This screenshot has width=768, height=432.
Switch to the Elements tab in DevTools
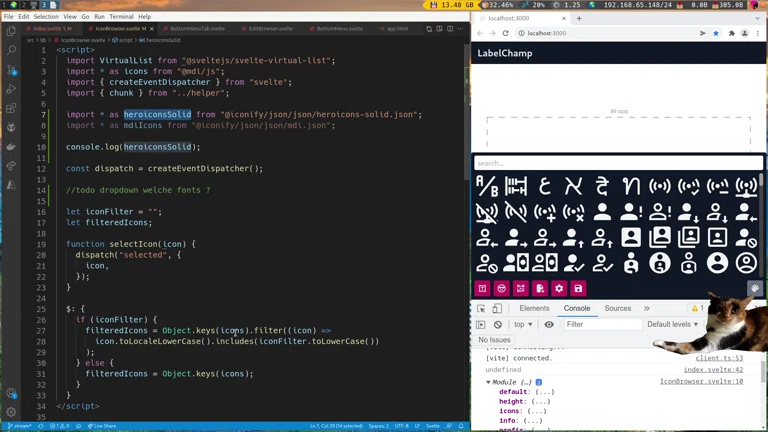tap(534, 309)
